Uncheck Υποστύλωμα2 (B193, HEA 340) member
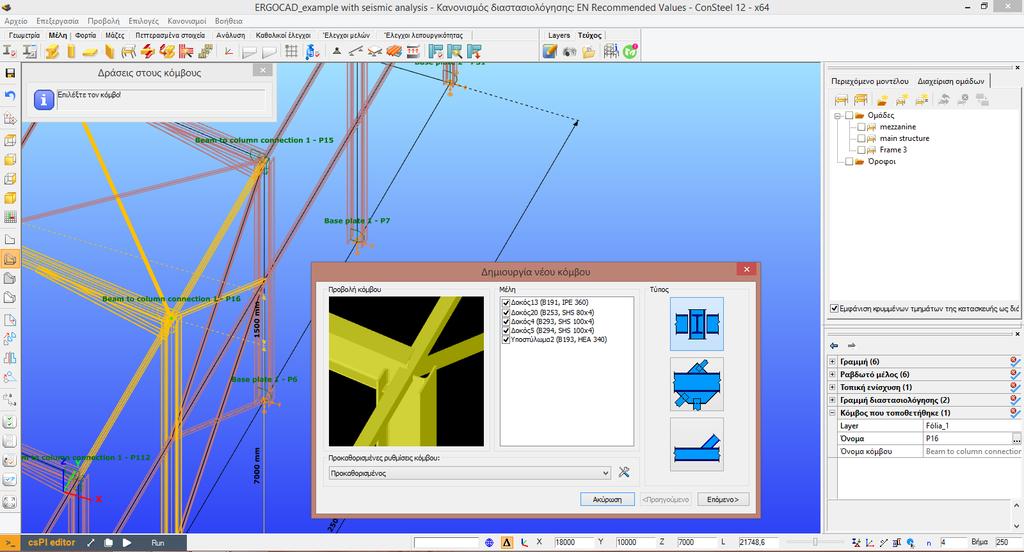 pyautogui.click(x=505, y=340)
